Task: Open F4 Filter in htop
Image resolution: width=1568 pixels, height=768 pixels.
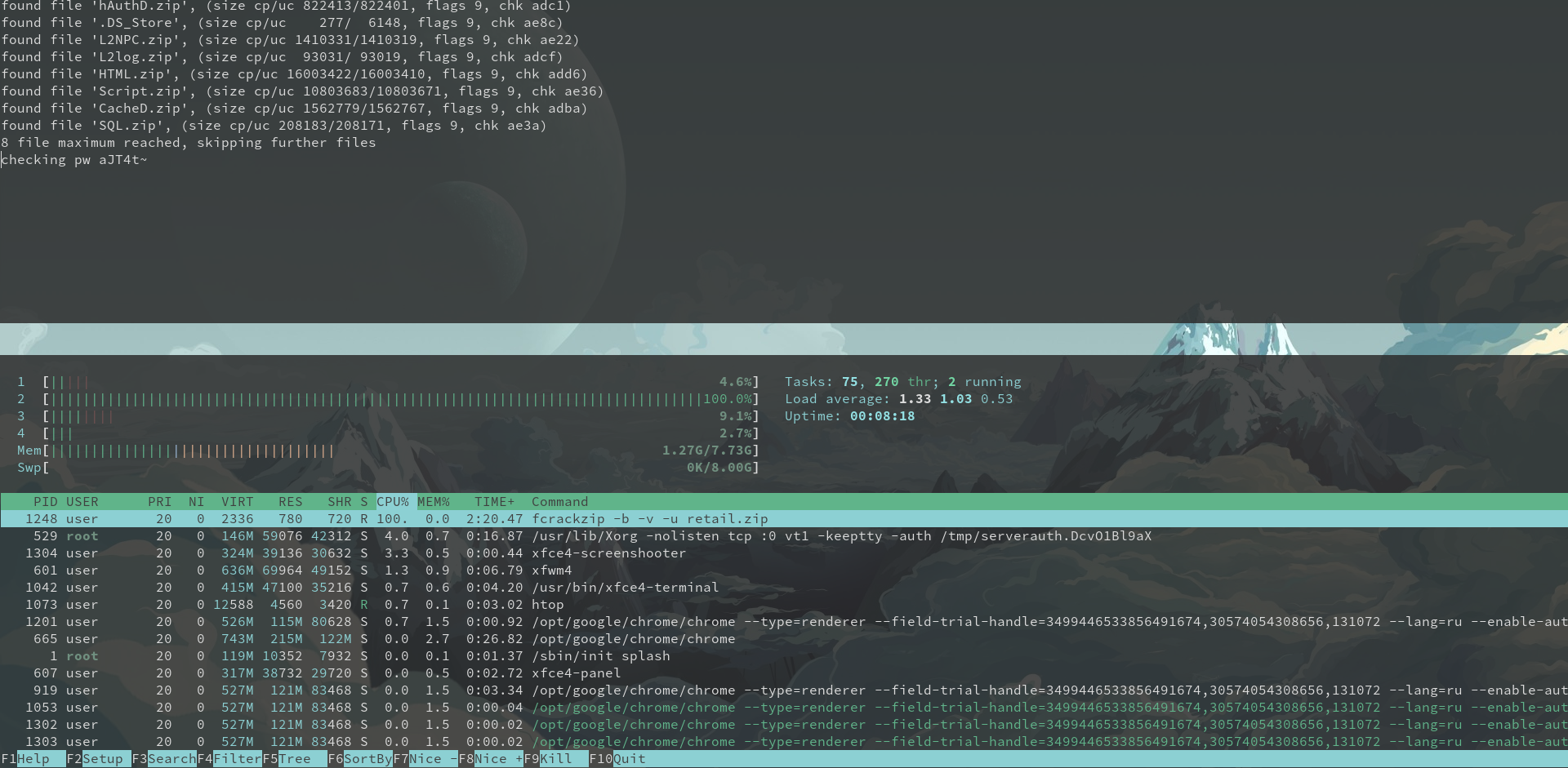Action: coord(229,759)
